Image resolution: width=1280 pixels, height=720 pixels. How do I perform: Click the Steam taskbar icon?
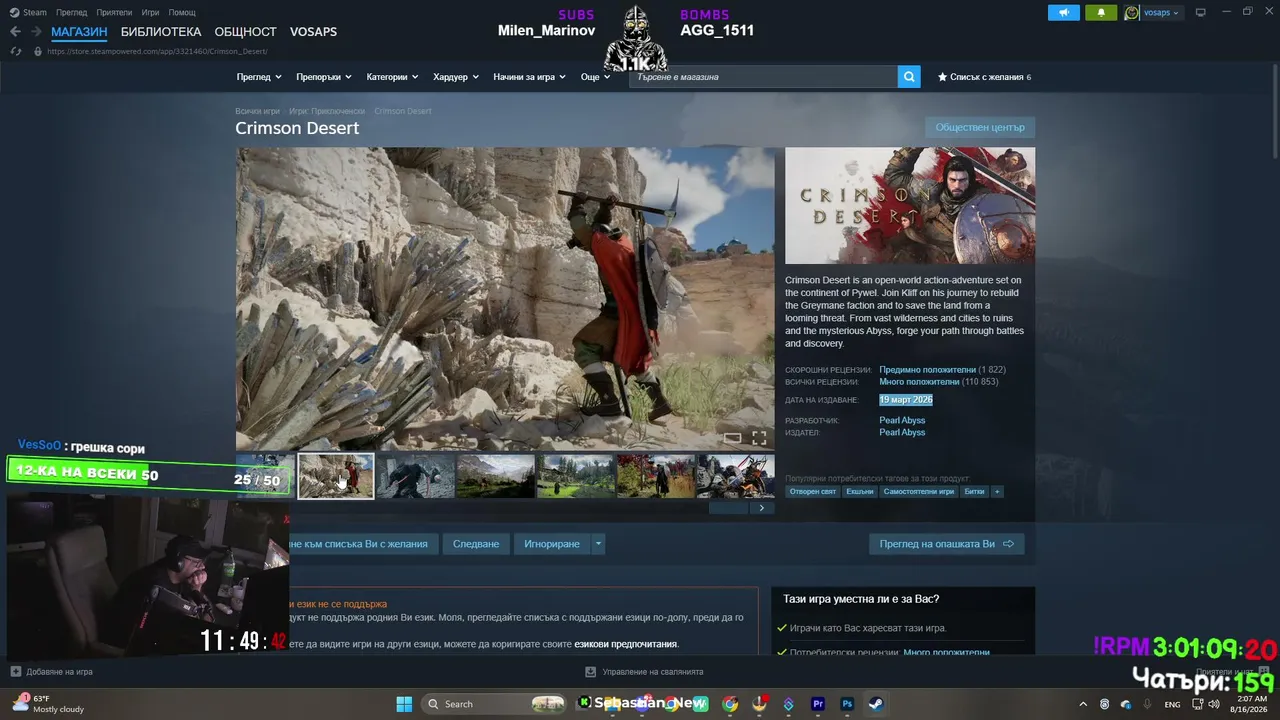tap(875, 704)
